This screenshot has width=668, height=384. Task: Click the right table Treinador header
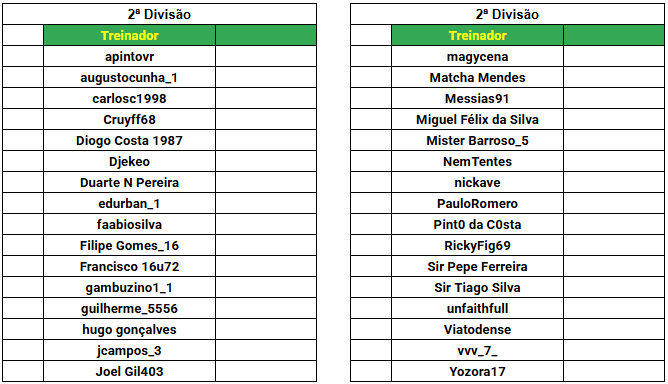pyautogui.click(x=477, y=35)
